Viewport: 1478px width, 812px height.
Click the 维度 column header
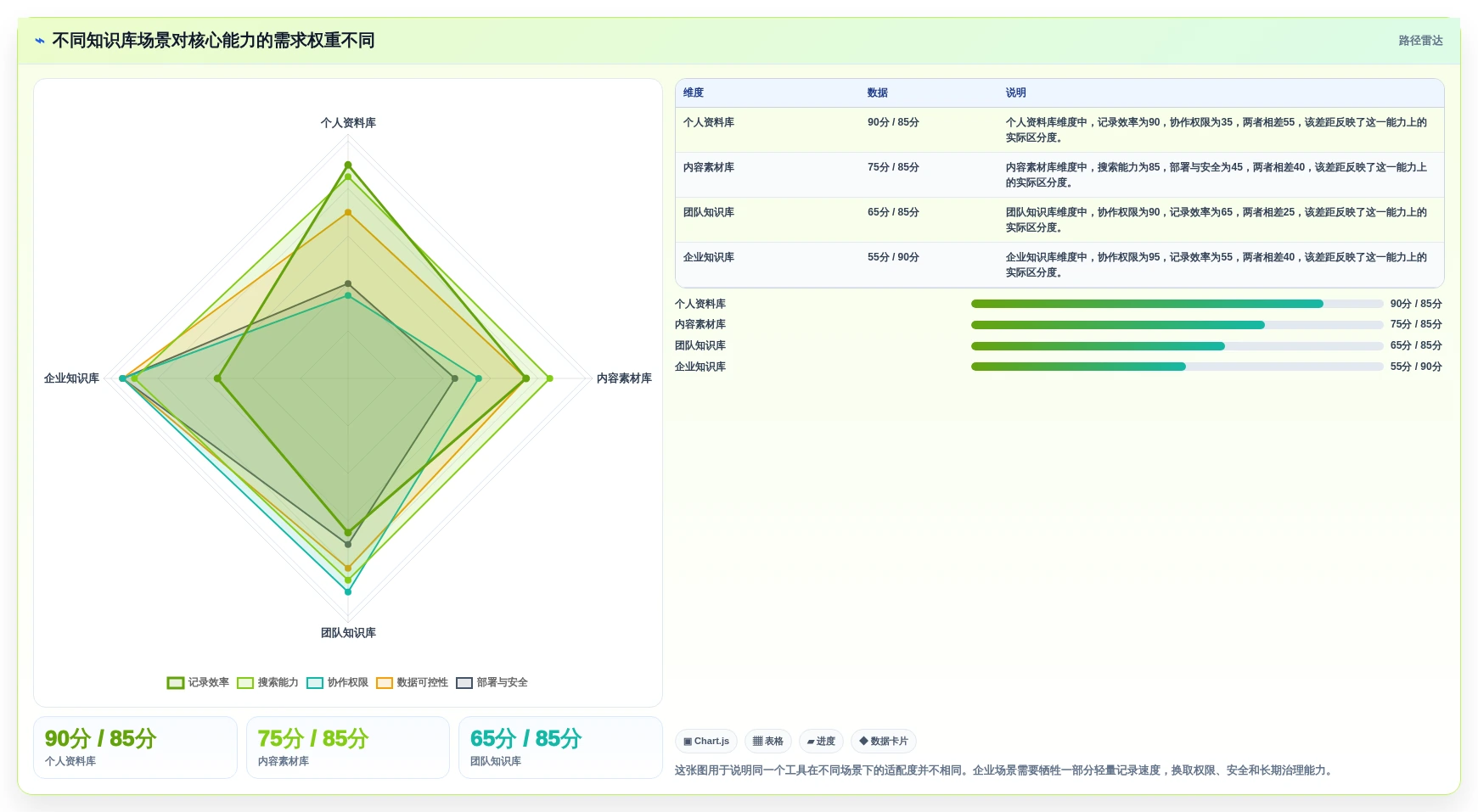click(694, 92)
